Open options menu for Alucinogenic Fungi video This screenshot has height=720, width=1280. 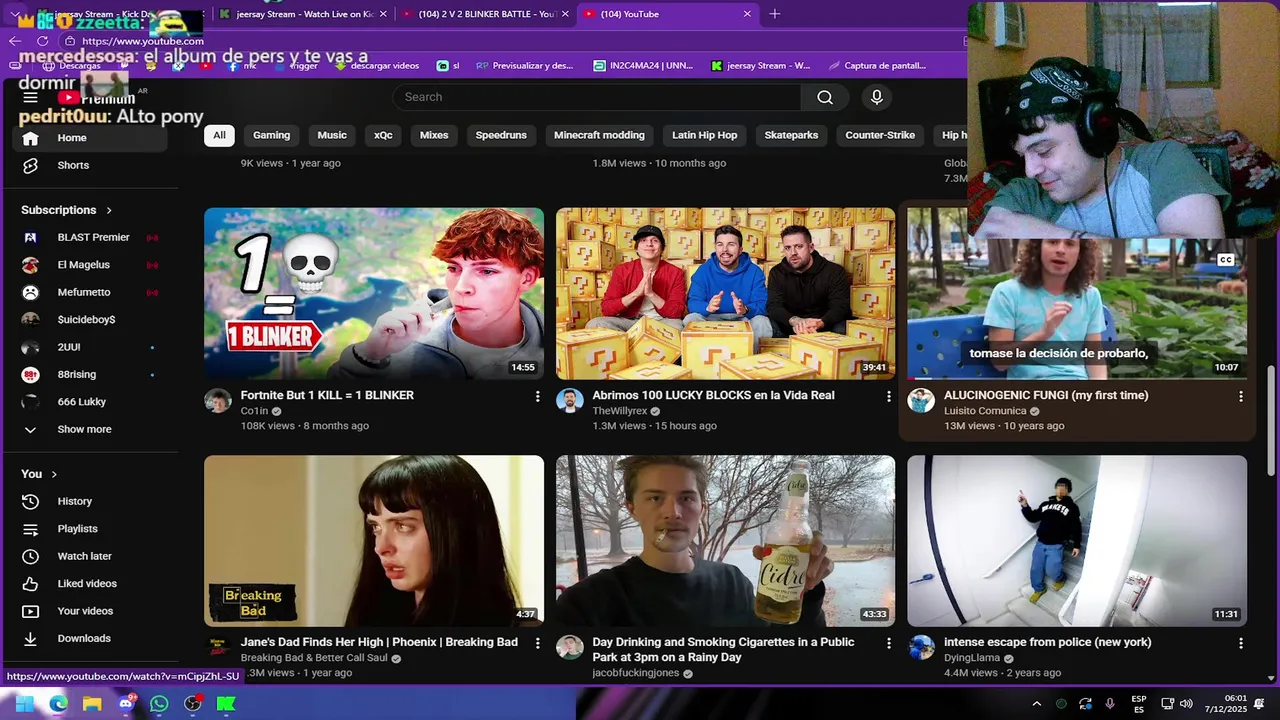1240,397
